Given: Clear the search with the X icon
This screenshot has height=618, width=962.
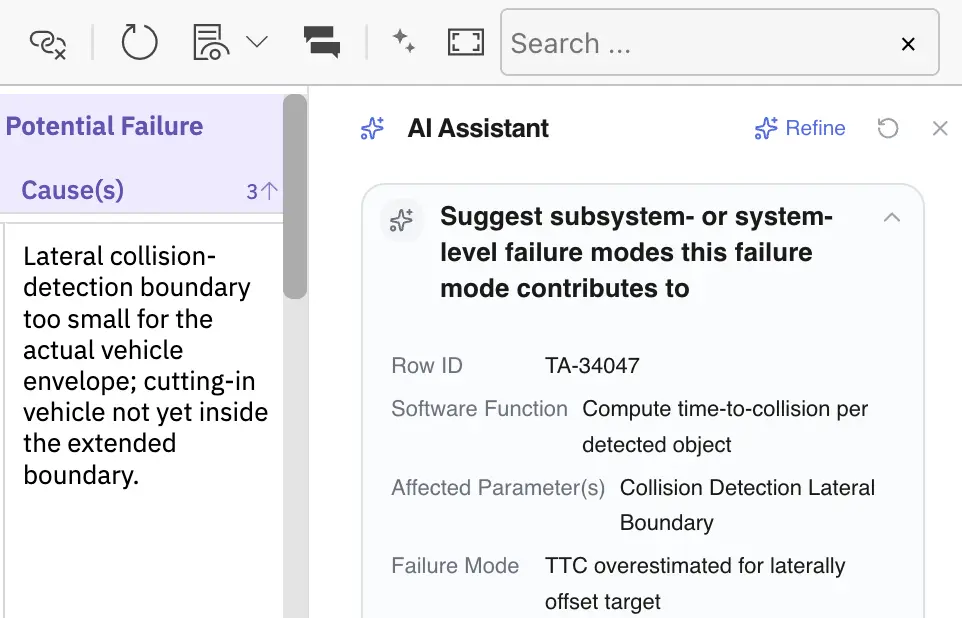Looking at the screenshot, I should pos(908,44).
